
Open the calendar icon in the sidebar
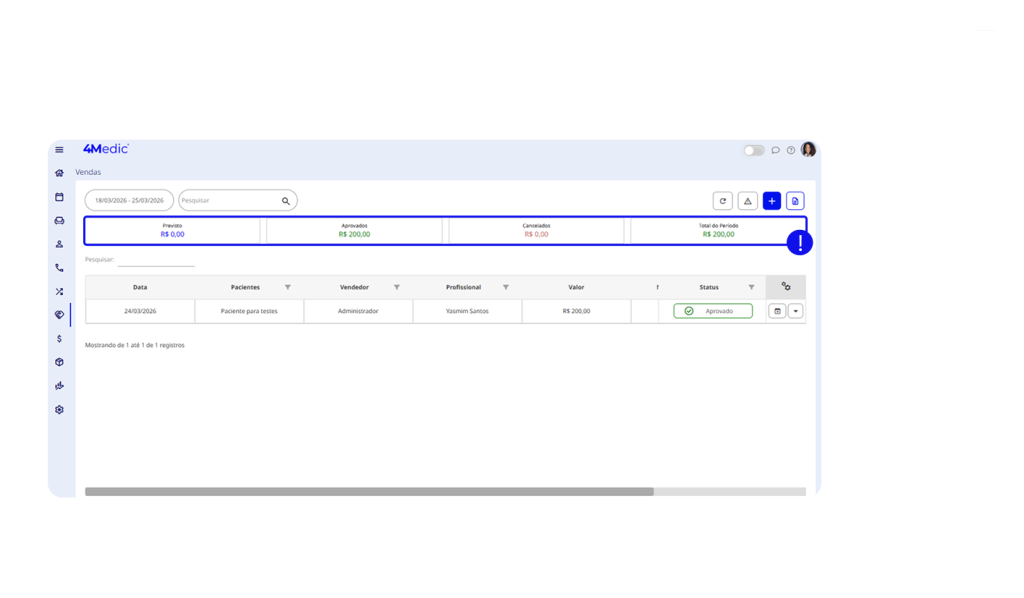[59, 197]
